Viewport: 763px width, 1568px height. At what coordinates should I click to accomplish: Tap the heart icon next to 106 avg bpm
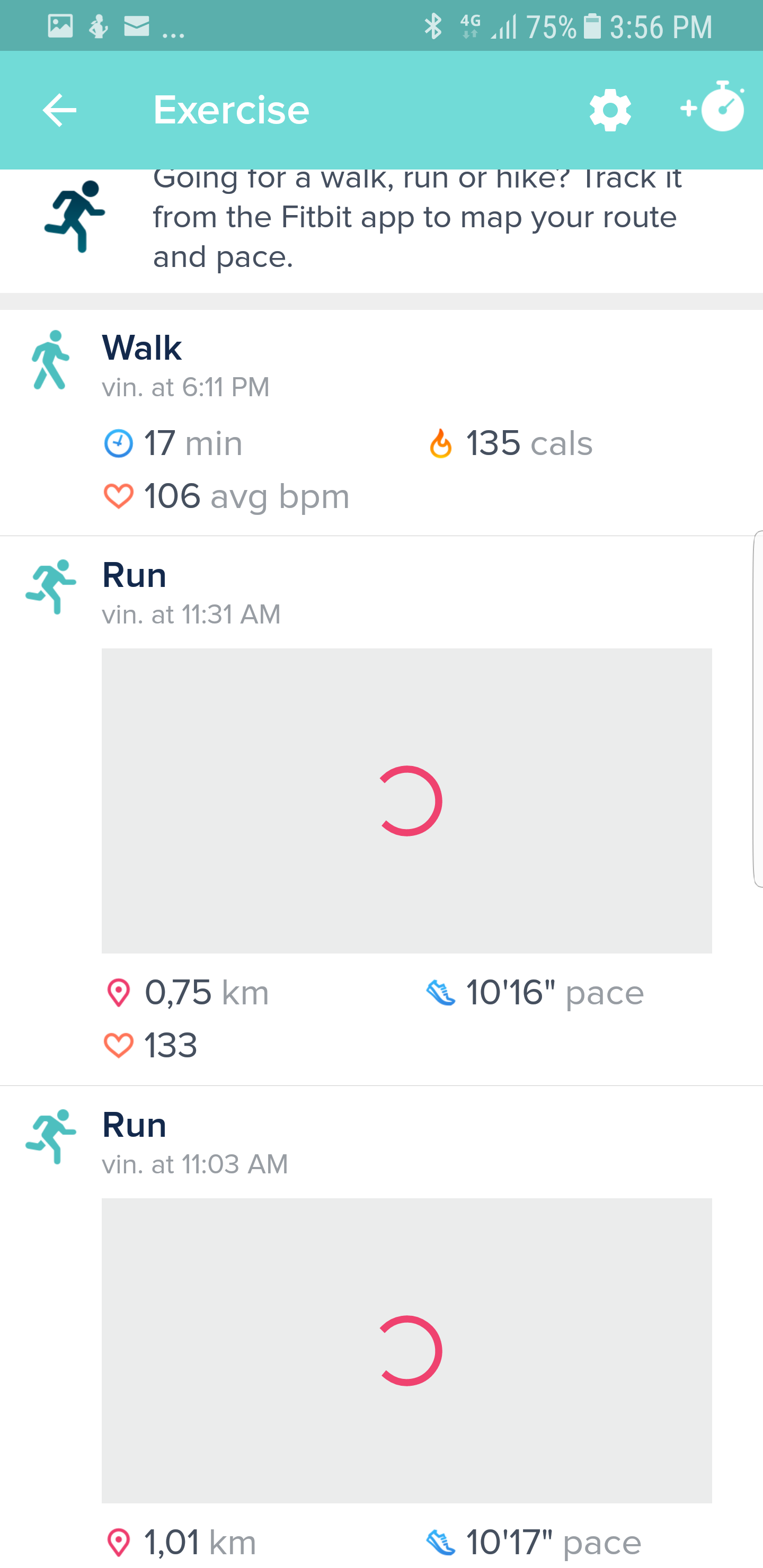(x=118, y=496)
